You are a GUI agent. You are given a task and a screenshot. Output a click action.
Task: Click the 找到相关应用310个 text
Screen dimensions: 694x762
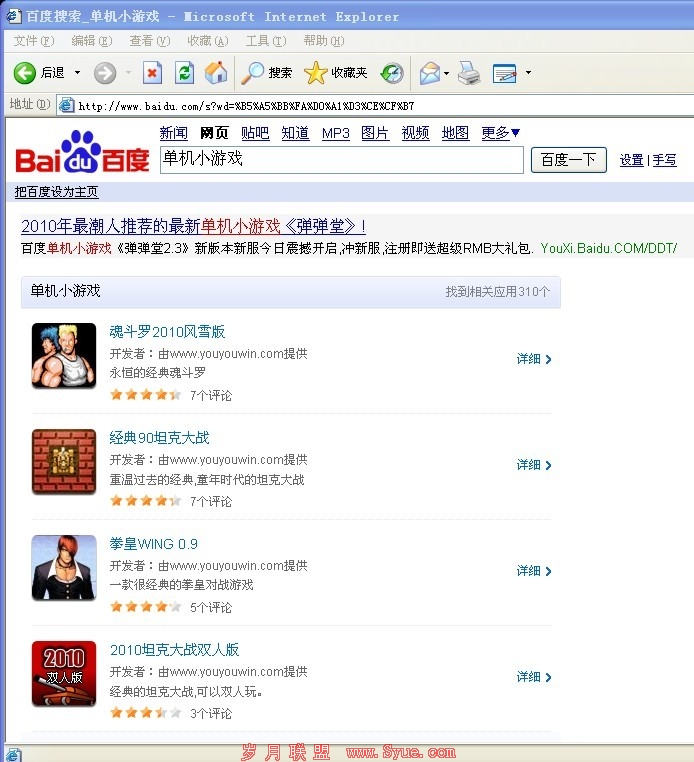[x=498, y=292]
